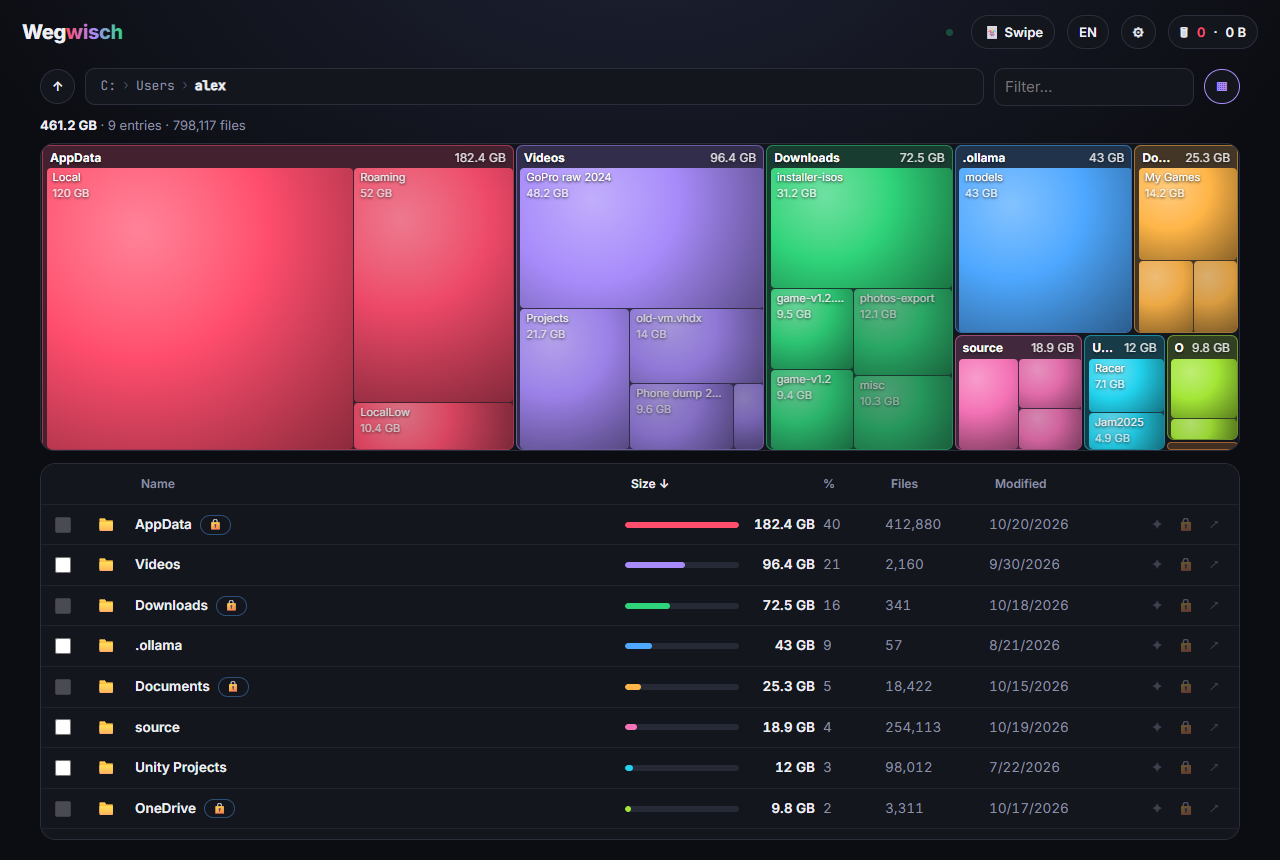Click the folder icon in the source row
The height and width of the screenshot is (860, 1280).
(x=106, y=727)
